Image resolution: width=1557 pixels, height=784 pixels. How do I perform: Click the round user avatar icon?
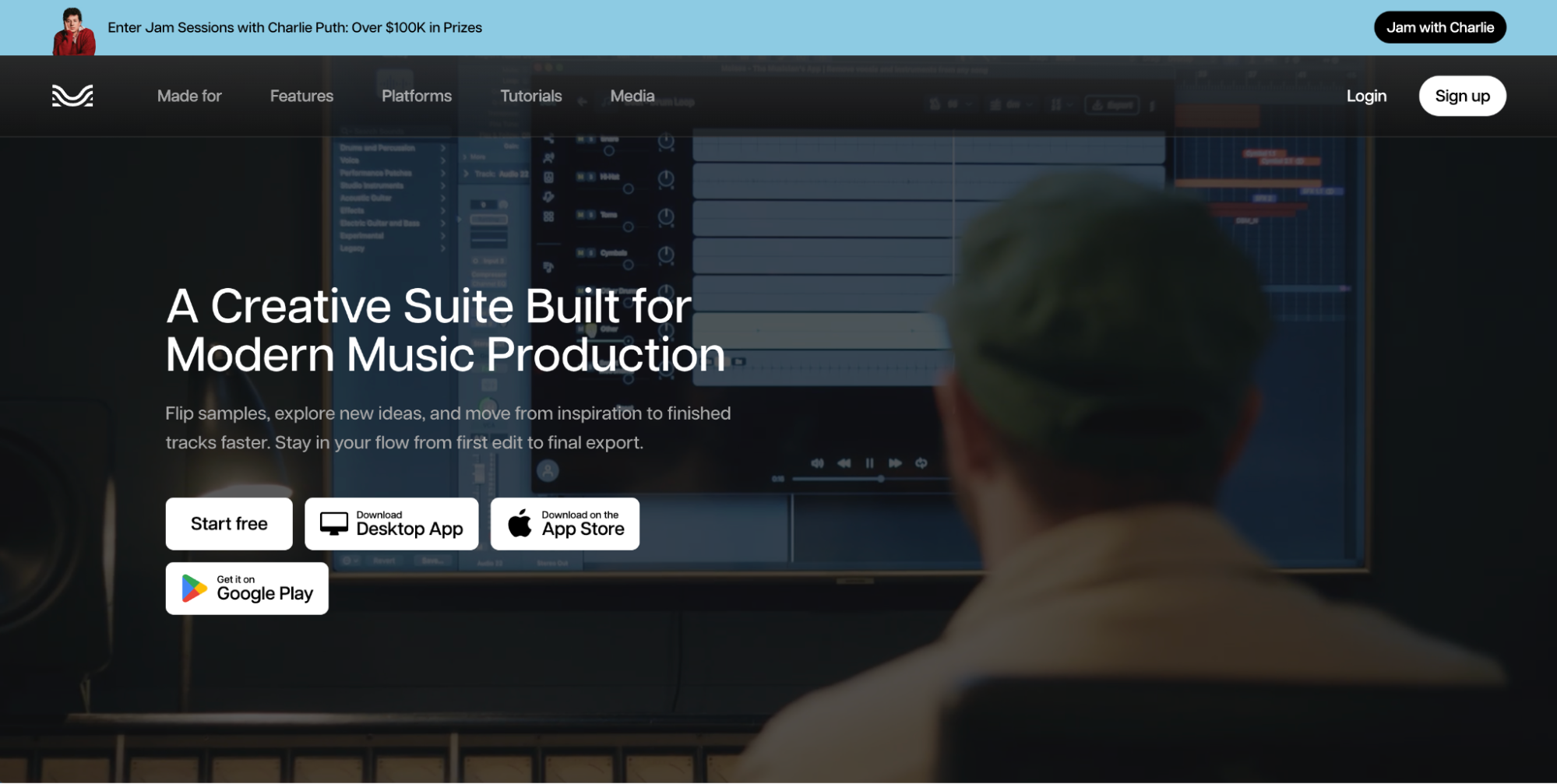[x=548, y=470]
